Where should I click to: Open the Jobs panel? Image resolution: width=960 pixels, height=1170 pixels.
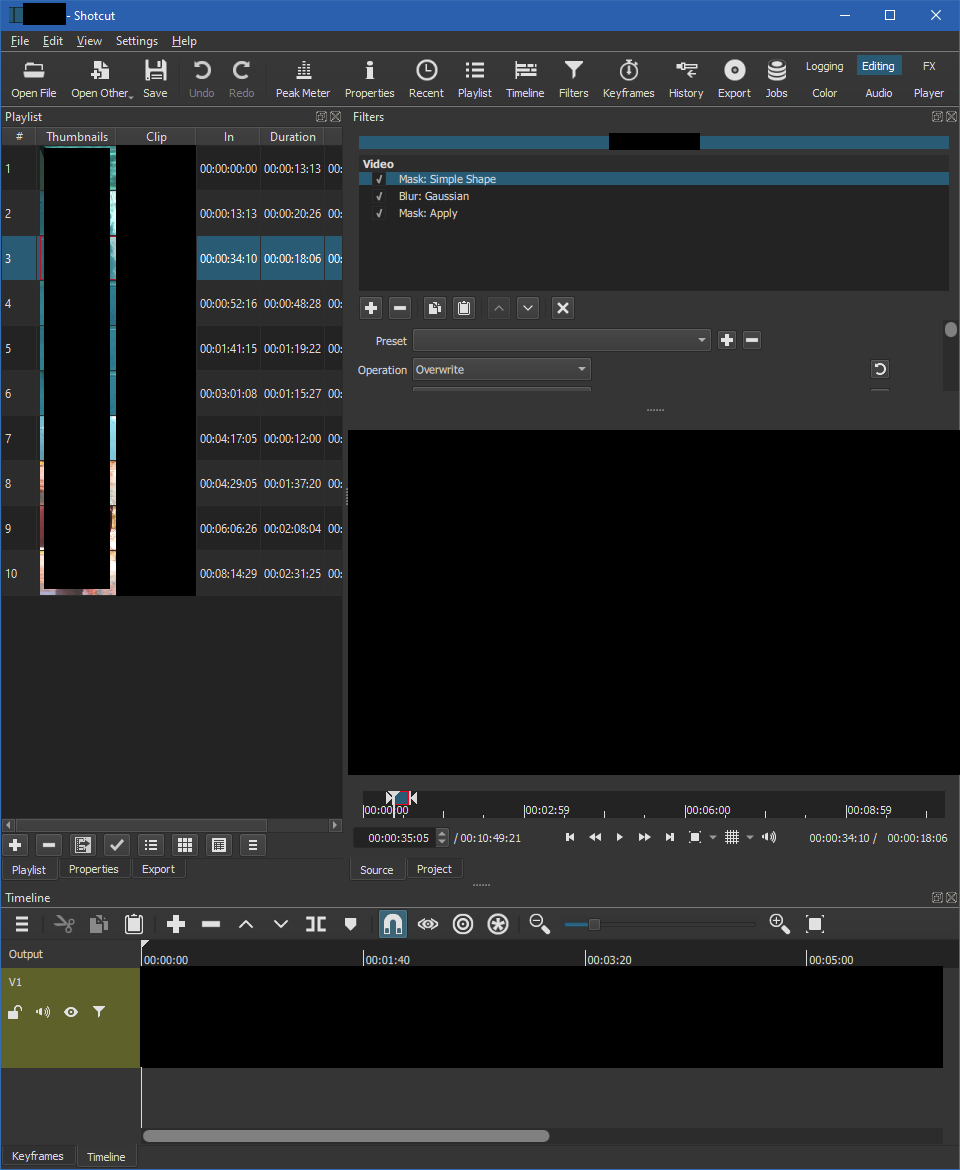click(777, 79)
